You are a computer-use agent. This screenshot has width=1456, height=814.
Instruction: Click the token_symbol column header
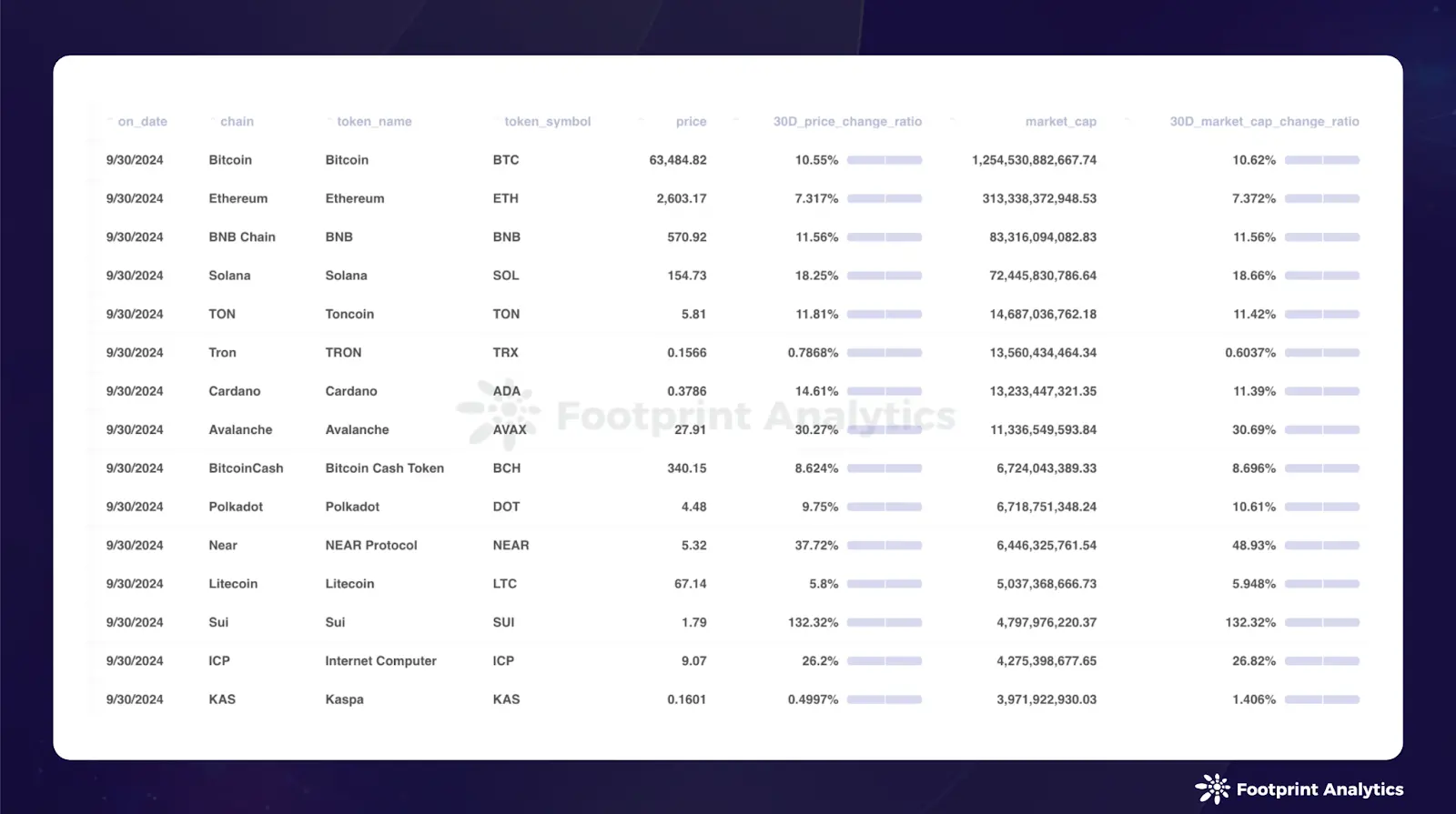click(x=547, y=122)
